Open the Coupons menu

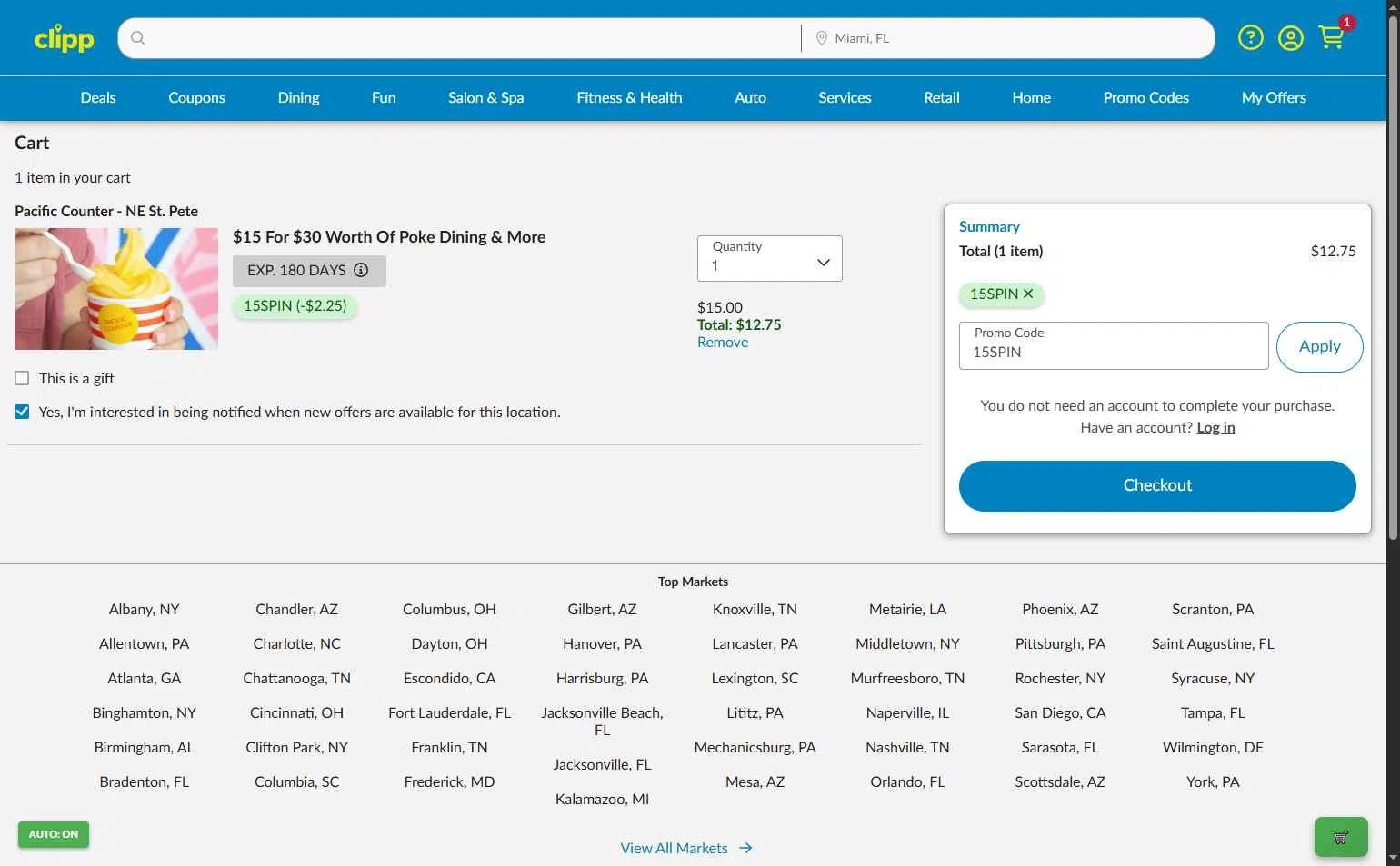click(x=196, y=97)
